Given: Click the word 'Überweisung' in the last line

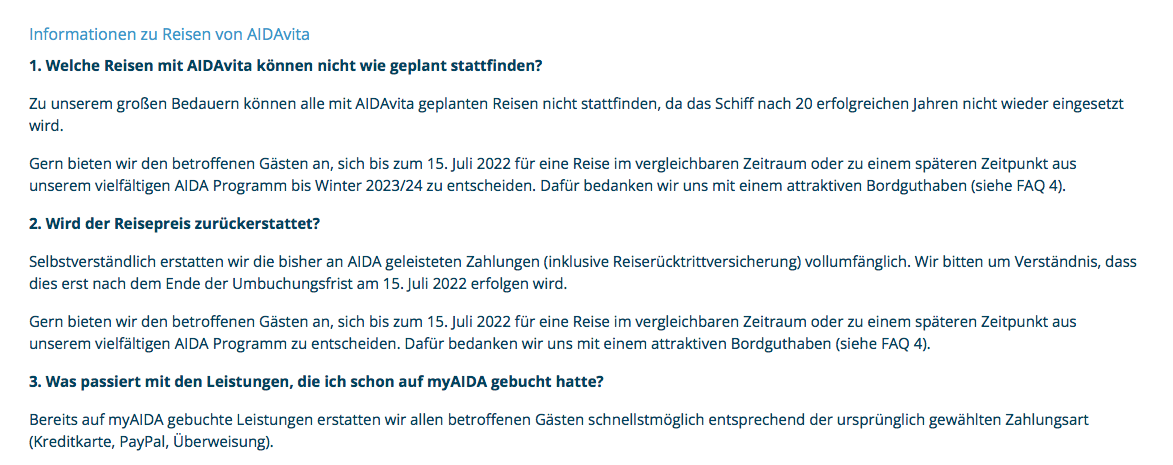Looking at the screenshot, I should [x=224, y=443].
